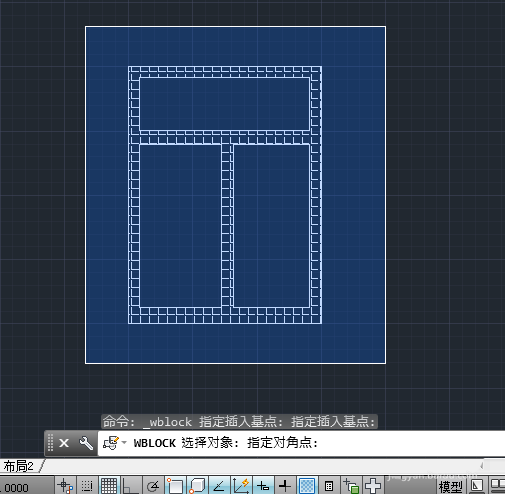Open Quick Properties icon
Viewport: 505px width, 494px height.
point(329,486)
